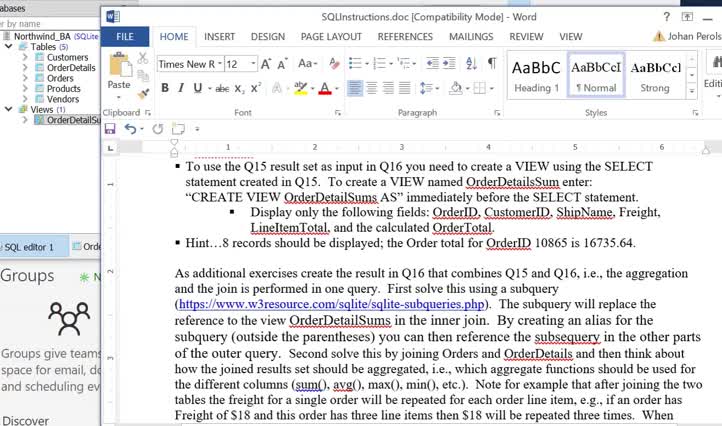This screenshot has height=426, width=722.
Task: Click the Format Painter brush
Action: [x=142, y=95]
